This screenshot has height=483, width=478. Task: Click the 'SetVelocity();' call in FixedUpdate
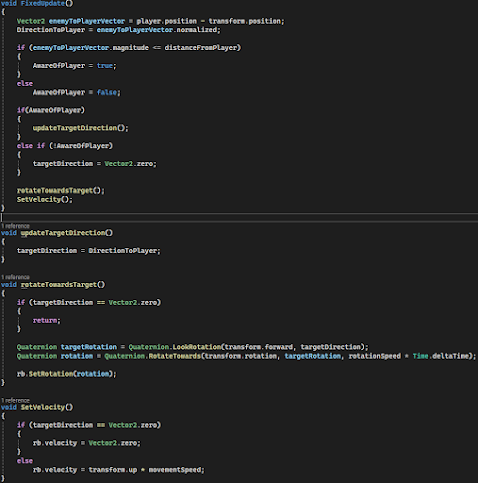(x=45, y=199)
